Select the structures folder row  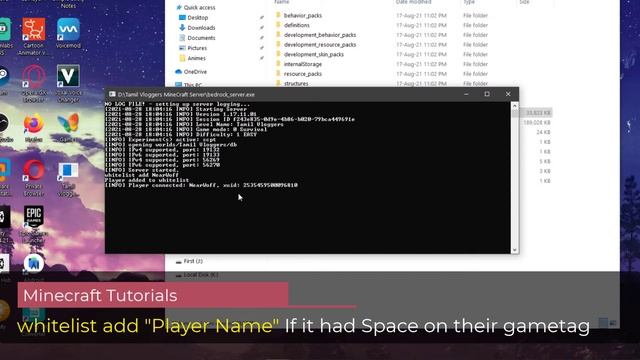click(x=383, y=83)
